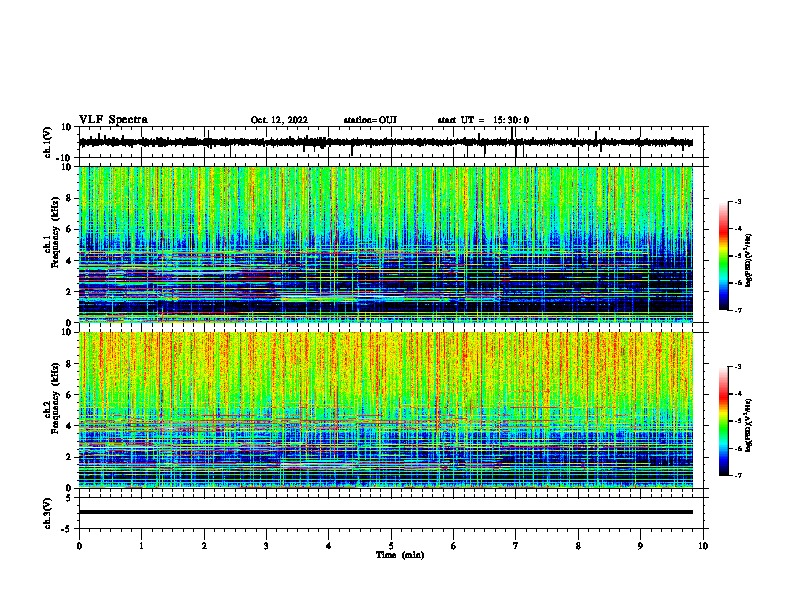This screenshot has width=792, height=612.
Task: Click the ch.1 voltage waveform trace
Action: click(386, 142)
